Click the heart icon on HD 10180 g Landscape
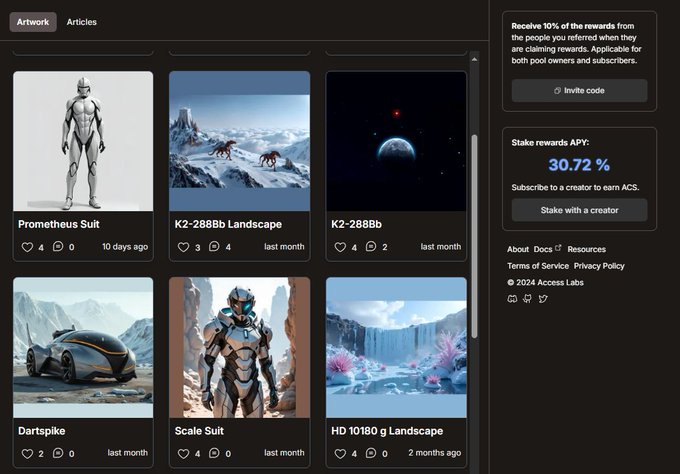 point(340,453)
